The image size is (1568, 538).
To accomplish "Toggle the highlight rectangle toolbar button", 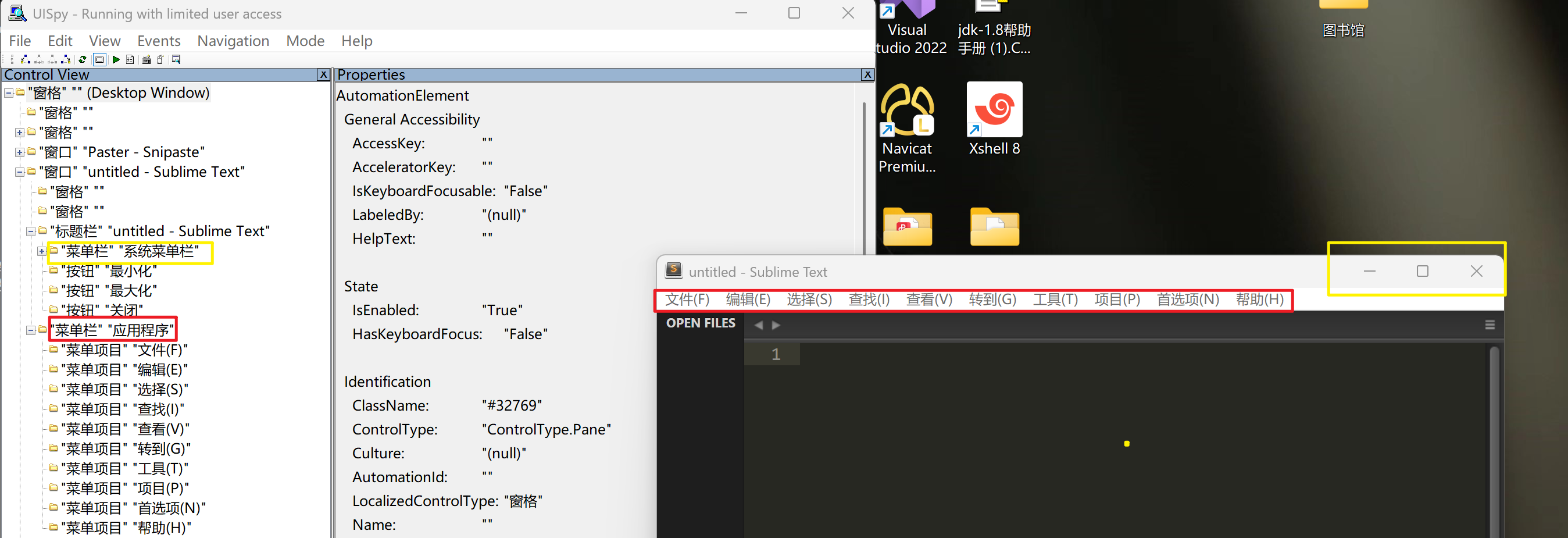I will (99, 60).
